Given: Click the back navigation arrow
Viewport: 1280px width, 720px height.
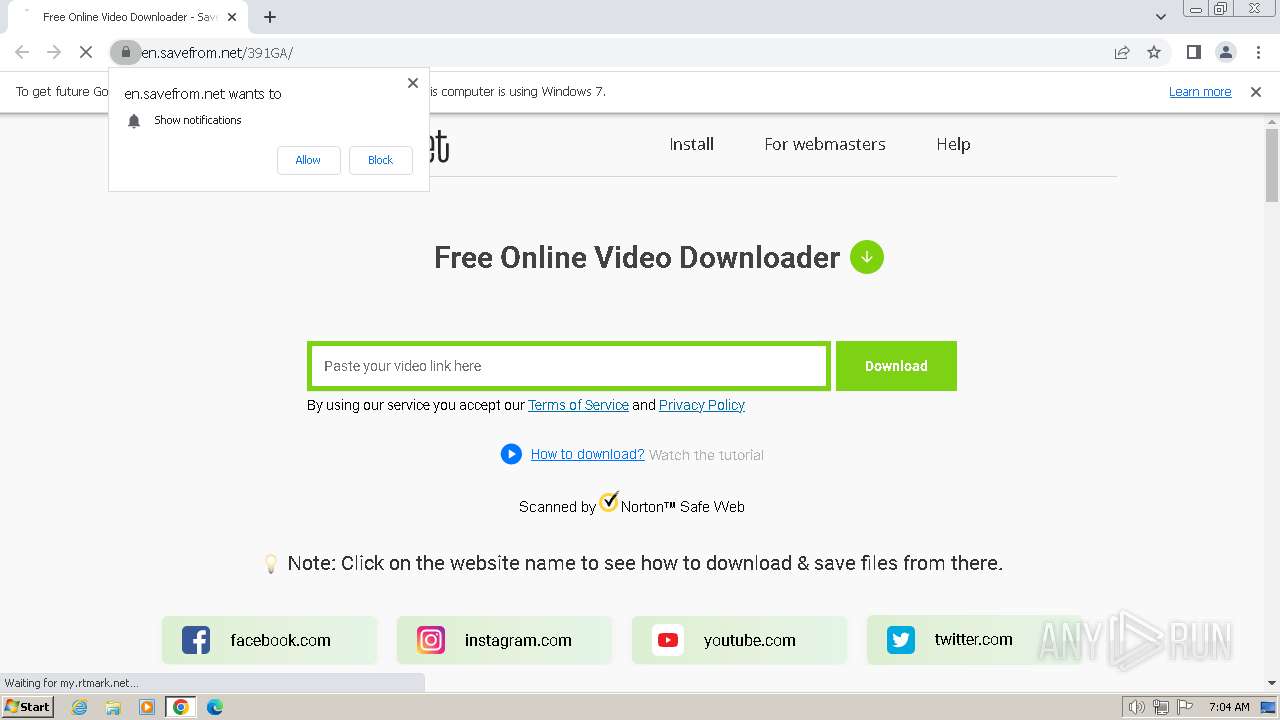Looking at the screenshot, I should [x=22, y=52].
